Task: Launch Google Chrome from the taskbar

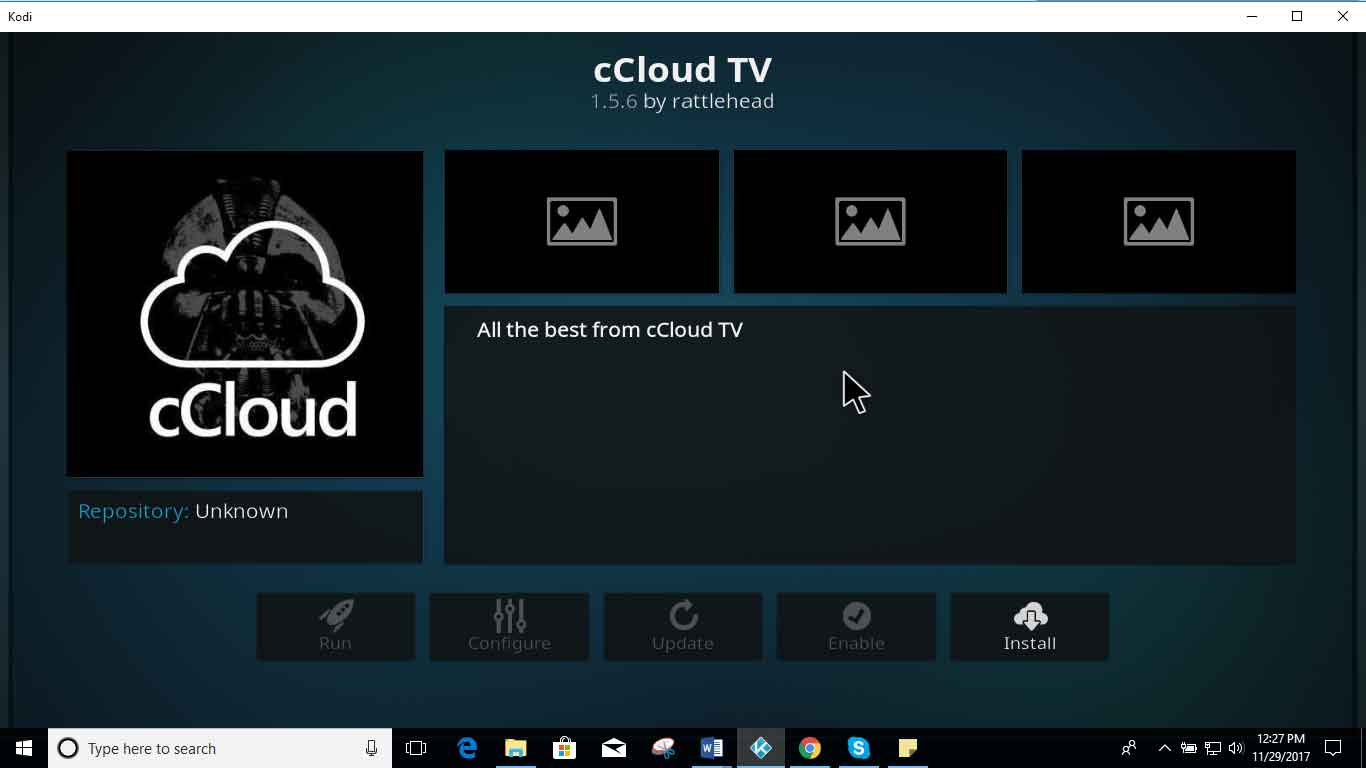Action: click(810, 748)
